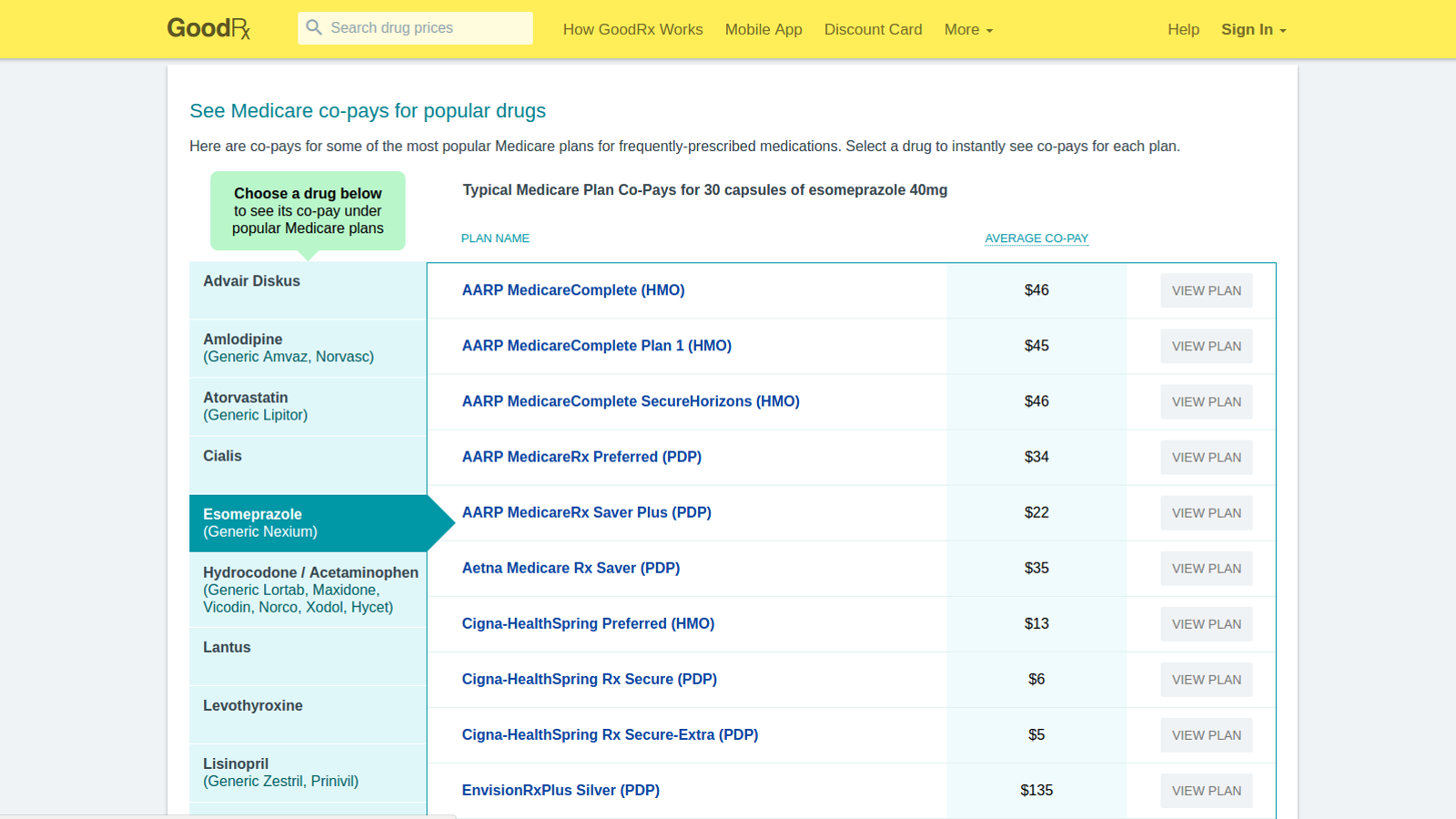
Task: View plan for AARP MedicareComplete (HMO)
Action: (1206, 290)
